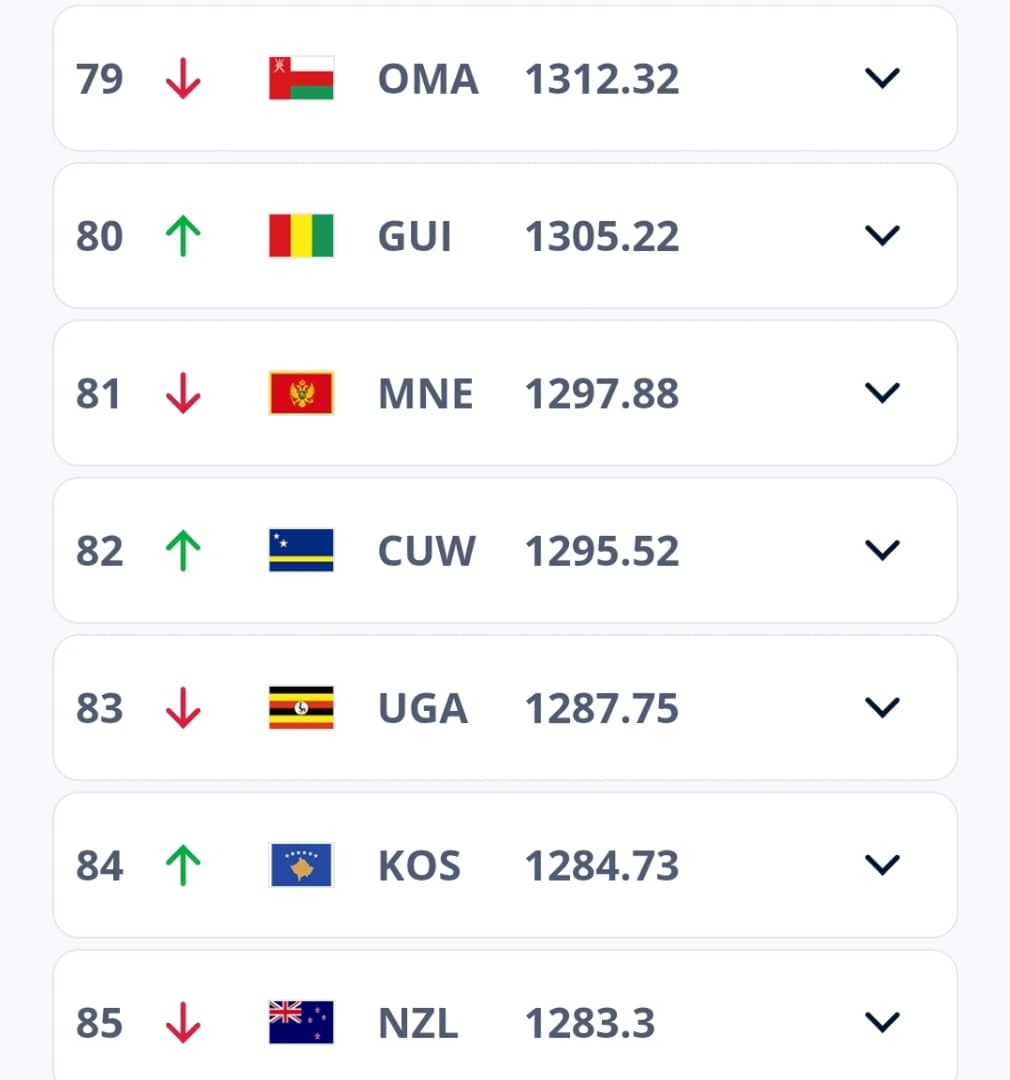Click the Kosovo flag icon

[301, 866]
